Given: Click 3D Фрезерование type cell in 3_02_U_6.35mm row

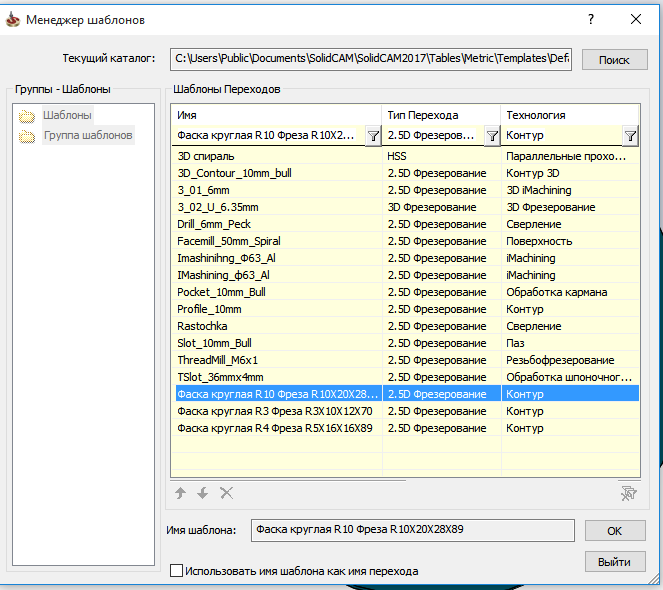Looking at the screenshot, I should tap(442, 207).
